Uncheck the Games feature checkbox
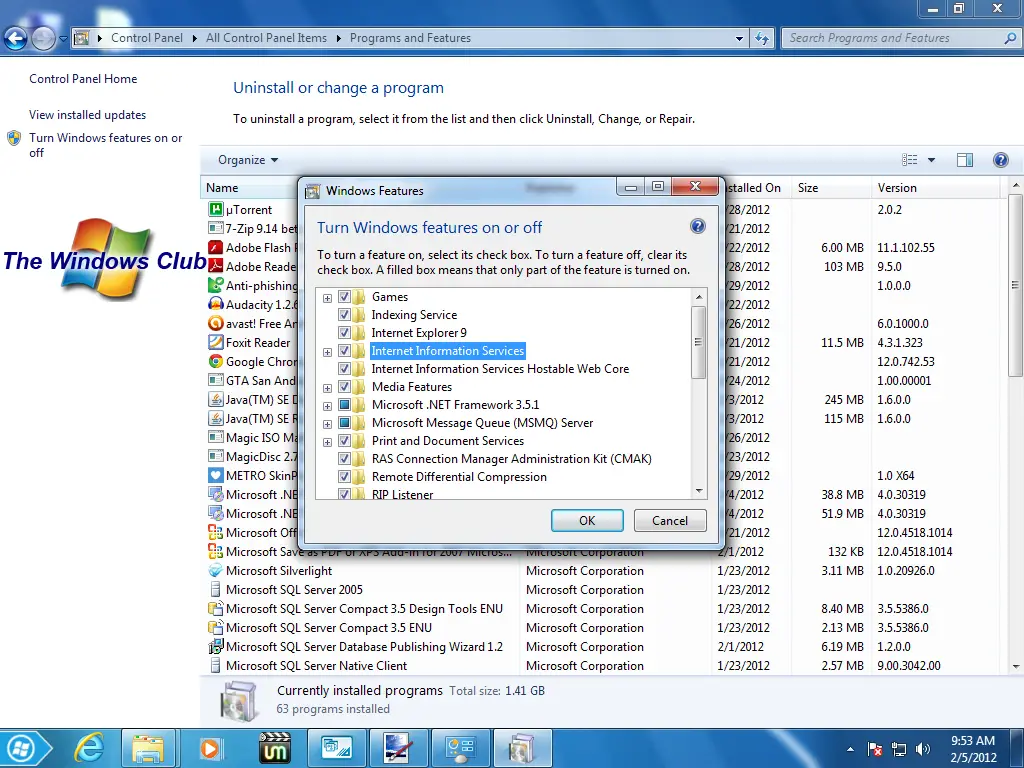 (x=344, y=296)
